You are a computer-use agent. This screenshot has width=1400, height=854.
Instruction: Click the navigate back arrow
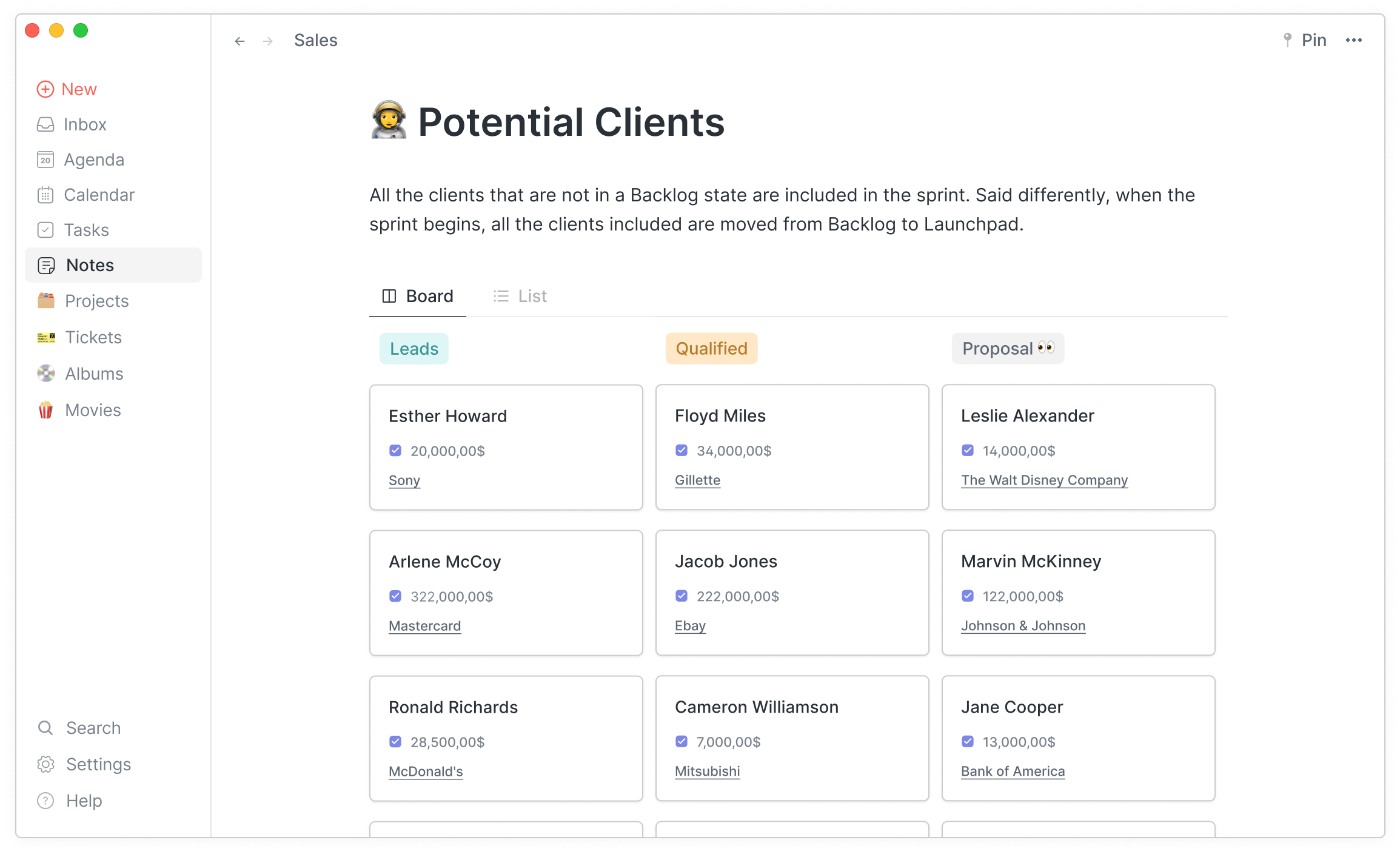[239, 41]
